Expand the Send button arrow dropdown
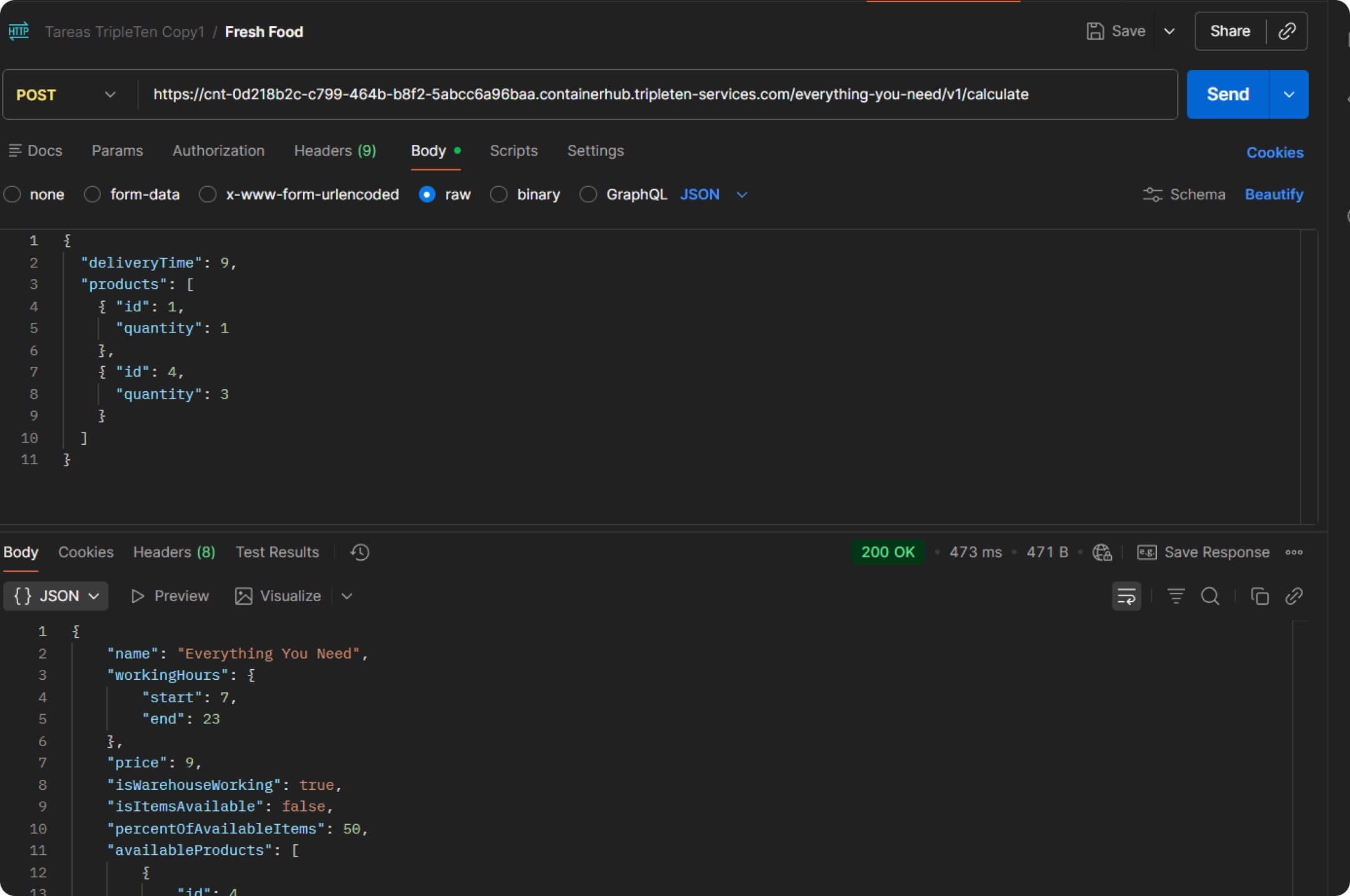This screenshot has width=1350, height=896. 1289,94
